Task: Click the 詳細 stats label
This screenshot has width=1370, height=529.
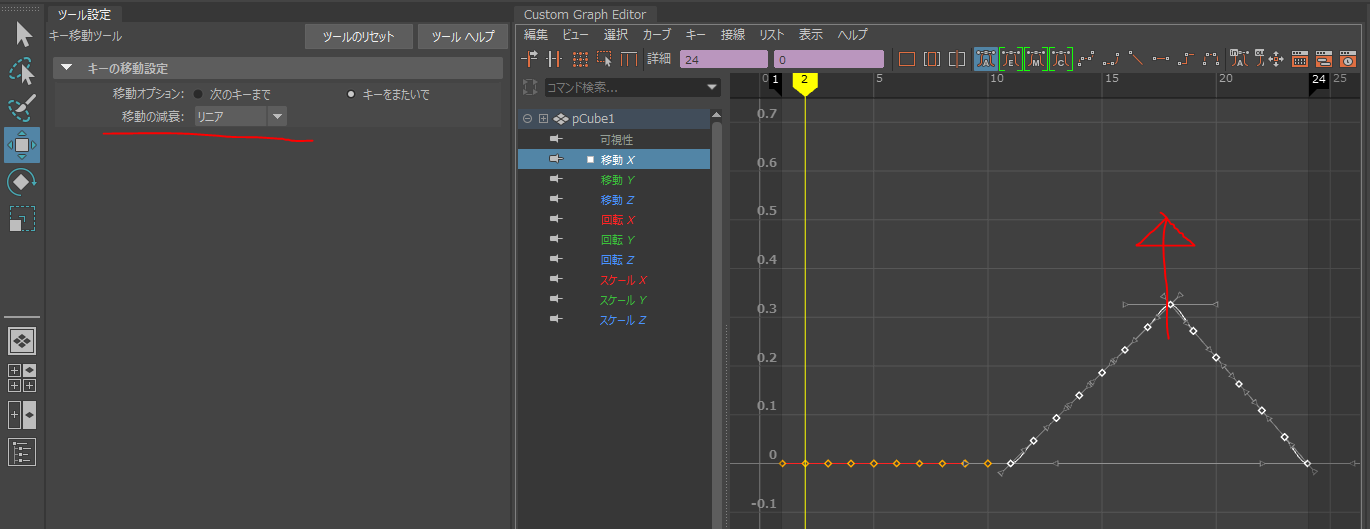Action: click(x=659, y=59)
